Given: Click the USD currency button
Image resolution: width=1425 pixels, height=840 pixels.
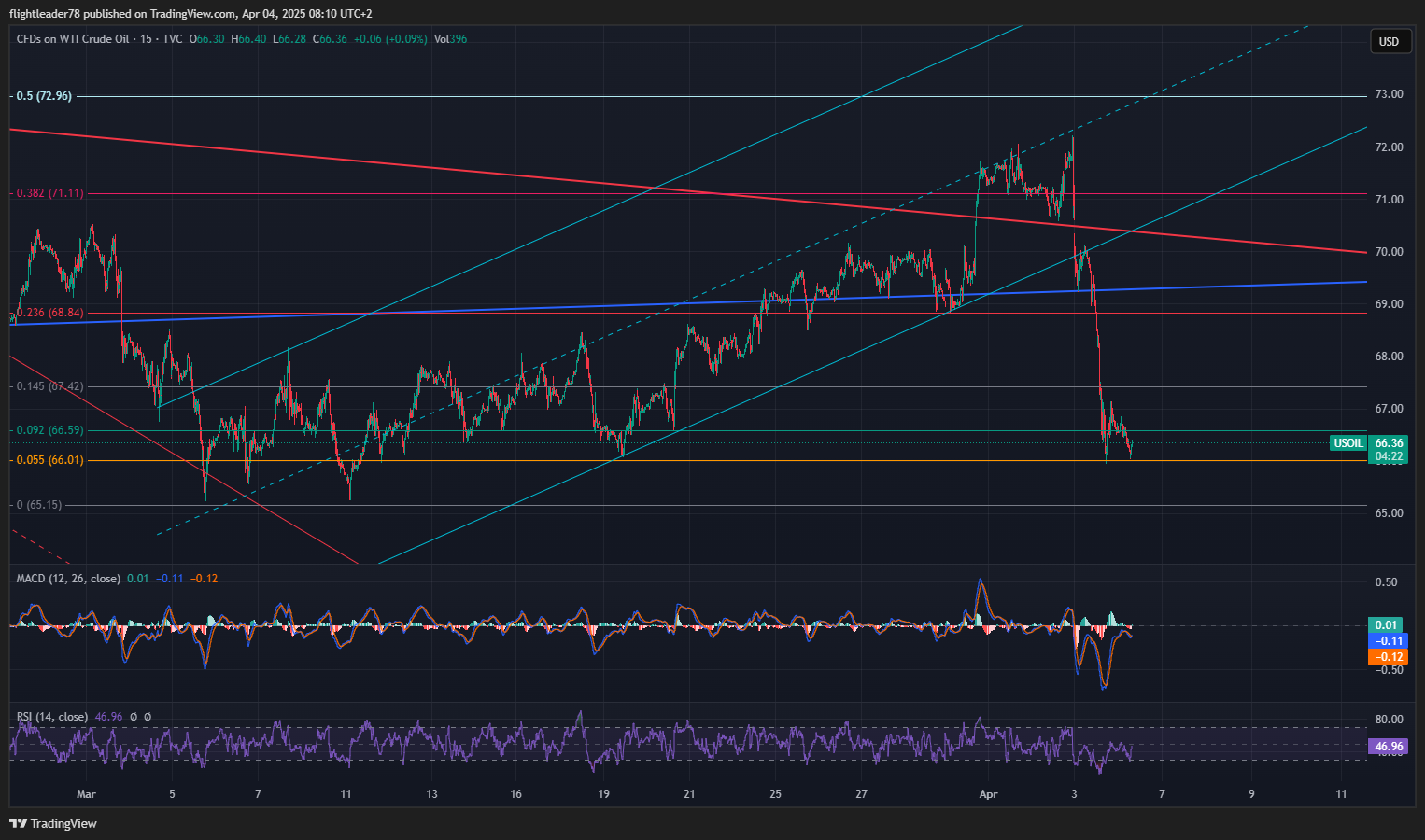Looking at the screenshot, I should coord(1390,41).
